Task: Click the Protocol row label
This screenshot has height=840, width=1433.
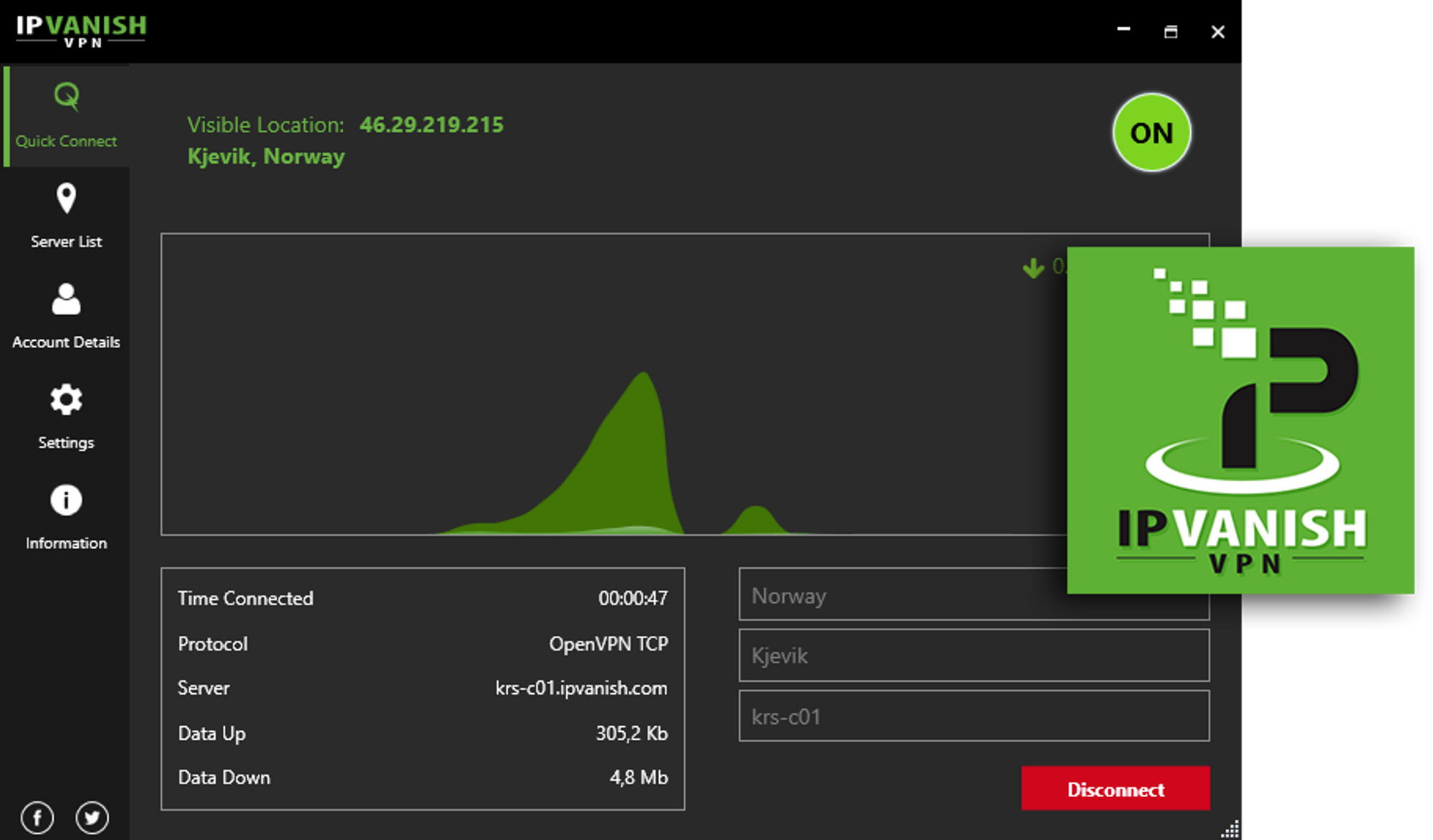Action: click(213, 644)
